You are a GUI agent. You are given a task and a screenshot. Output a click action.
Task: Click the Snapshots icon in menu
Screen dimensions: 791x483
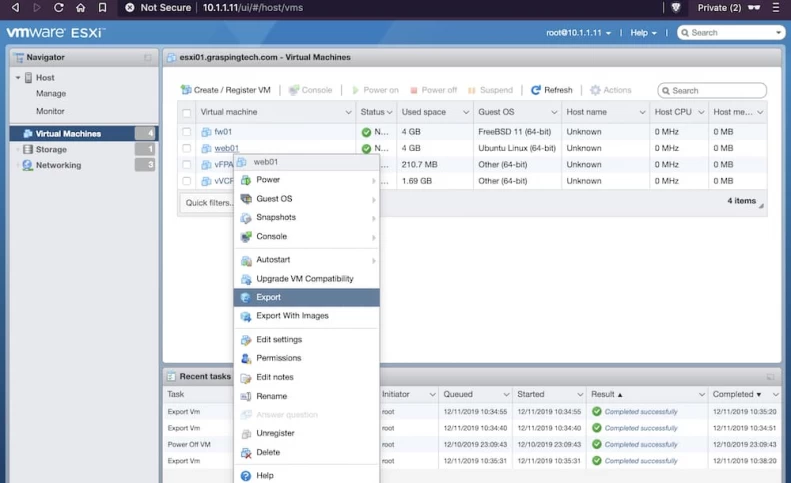246,218
